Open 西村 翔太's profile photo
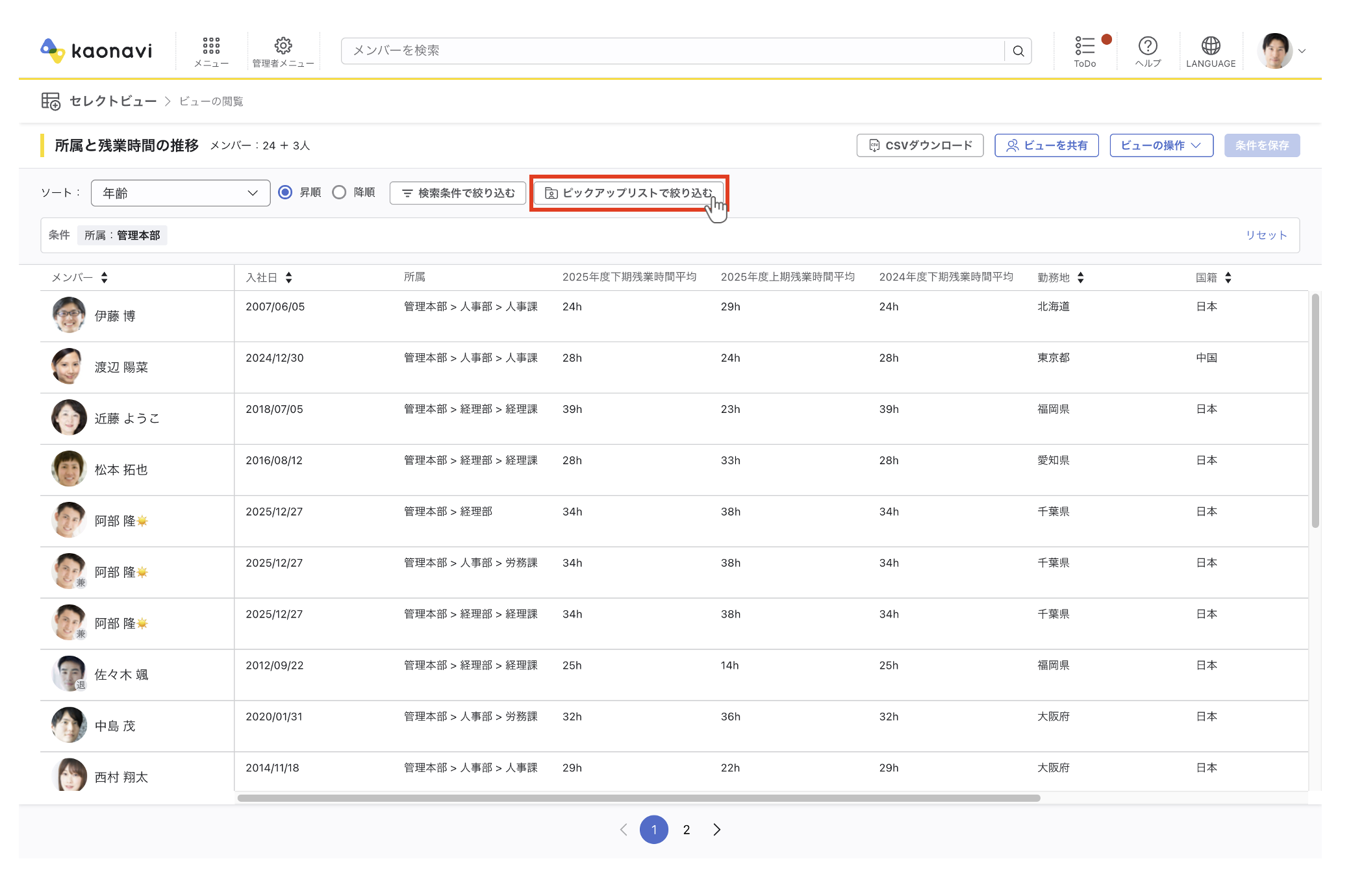The height and width of the screenshot is (896, 1364). (69, 775)
